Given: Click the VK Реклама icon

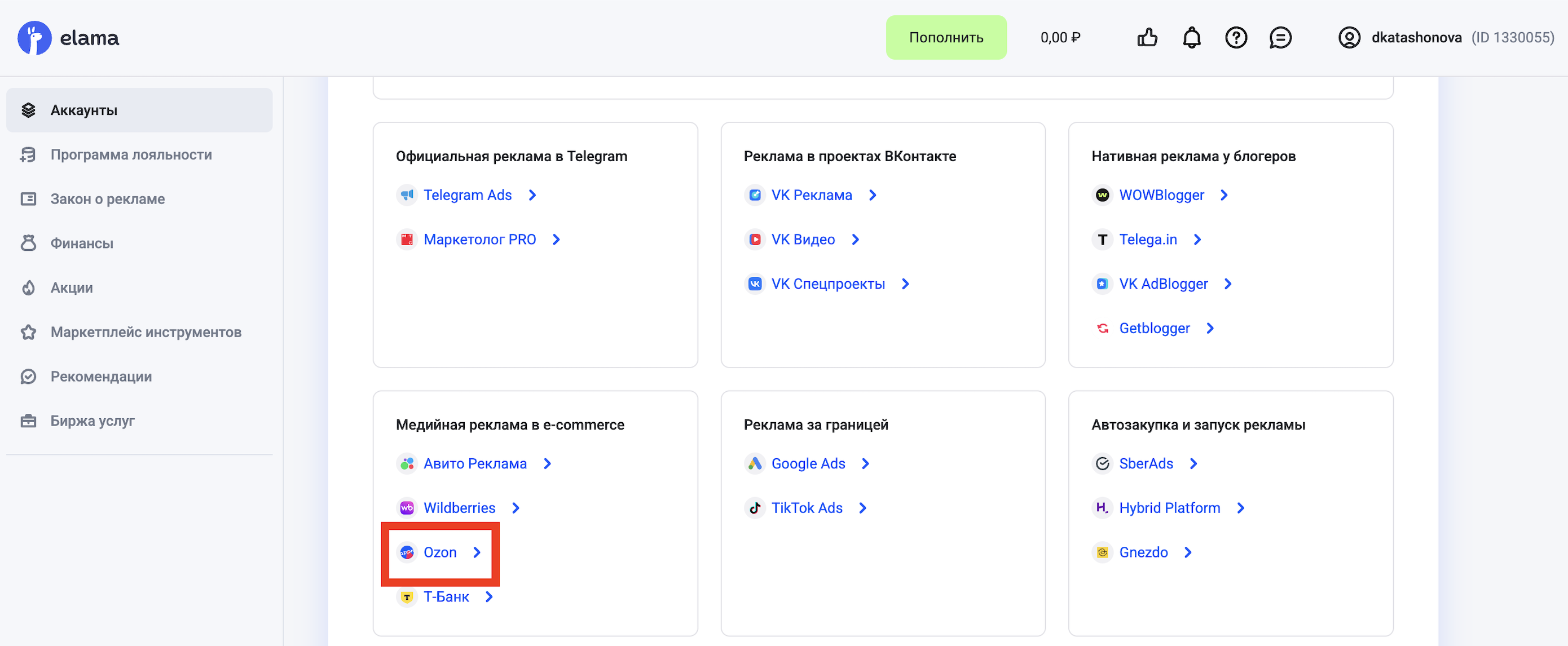Looking at the screenshot, I should pos(755,195).
